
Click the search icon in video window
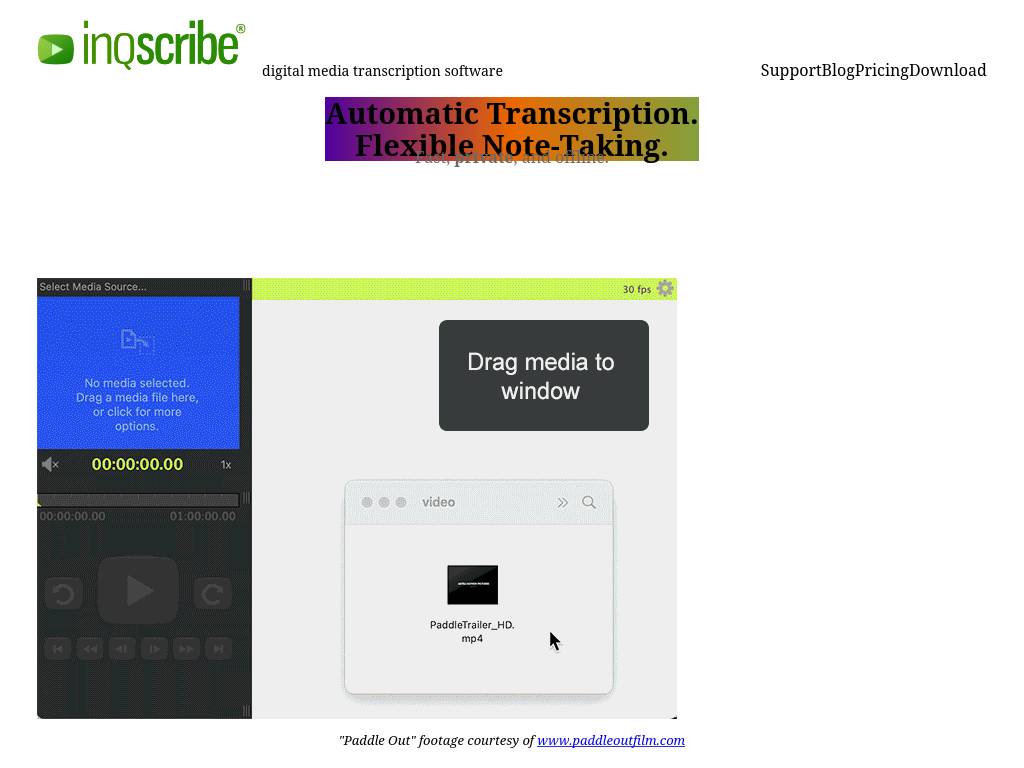coord(589,502)
